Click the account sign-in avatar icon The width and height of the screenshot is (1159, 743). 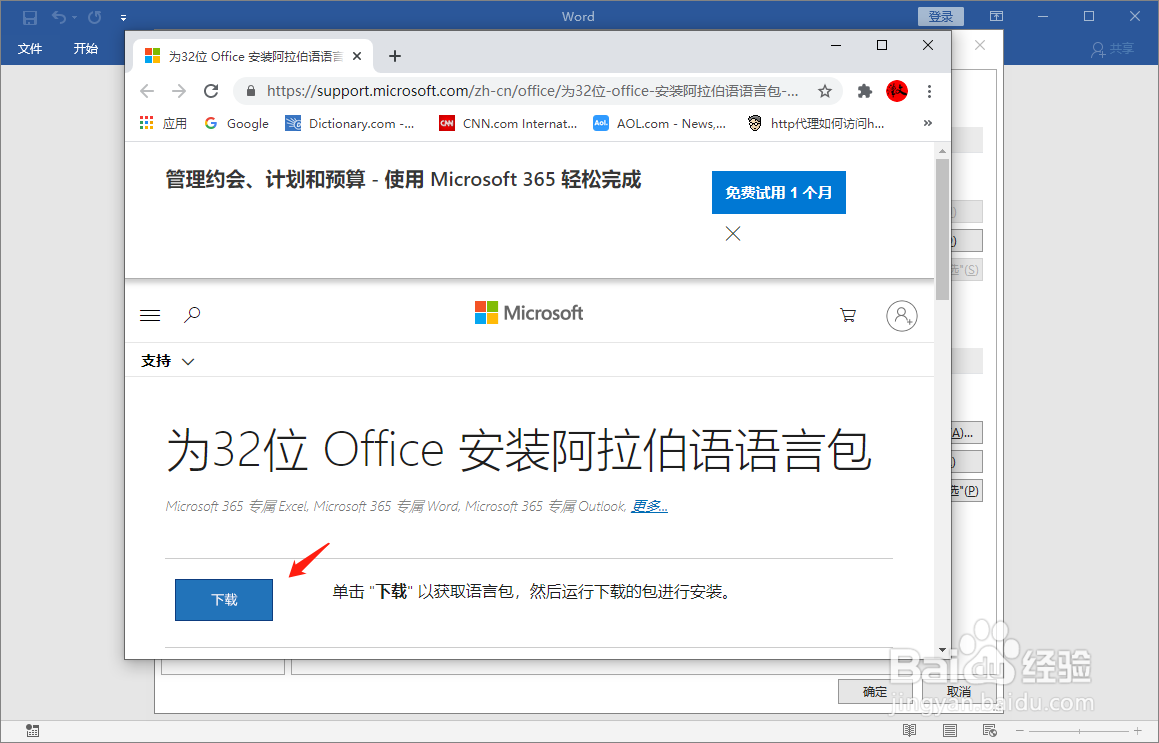(x=902, y=316)
